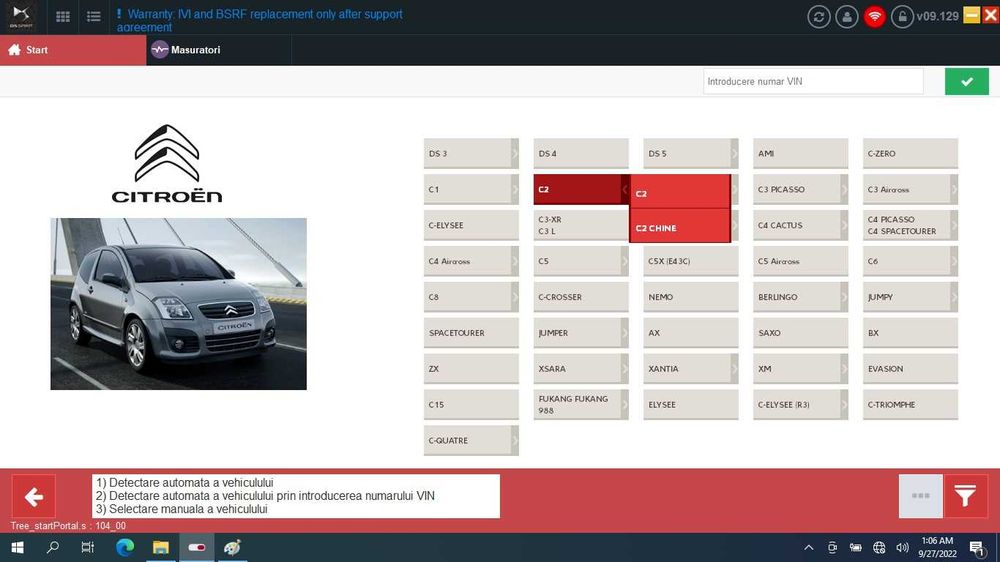This screenshot has width=1000, height=562.
Task: Select the C-CROSSER model
Action: pos(581,297)
